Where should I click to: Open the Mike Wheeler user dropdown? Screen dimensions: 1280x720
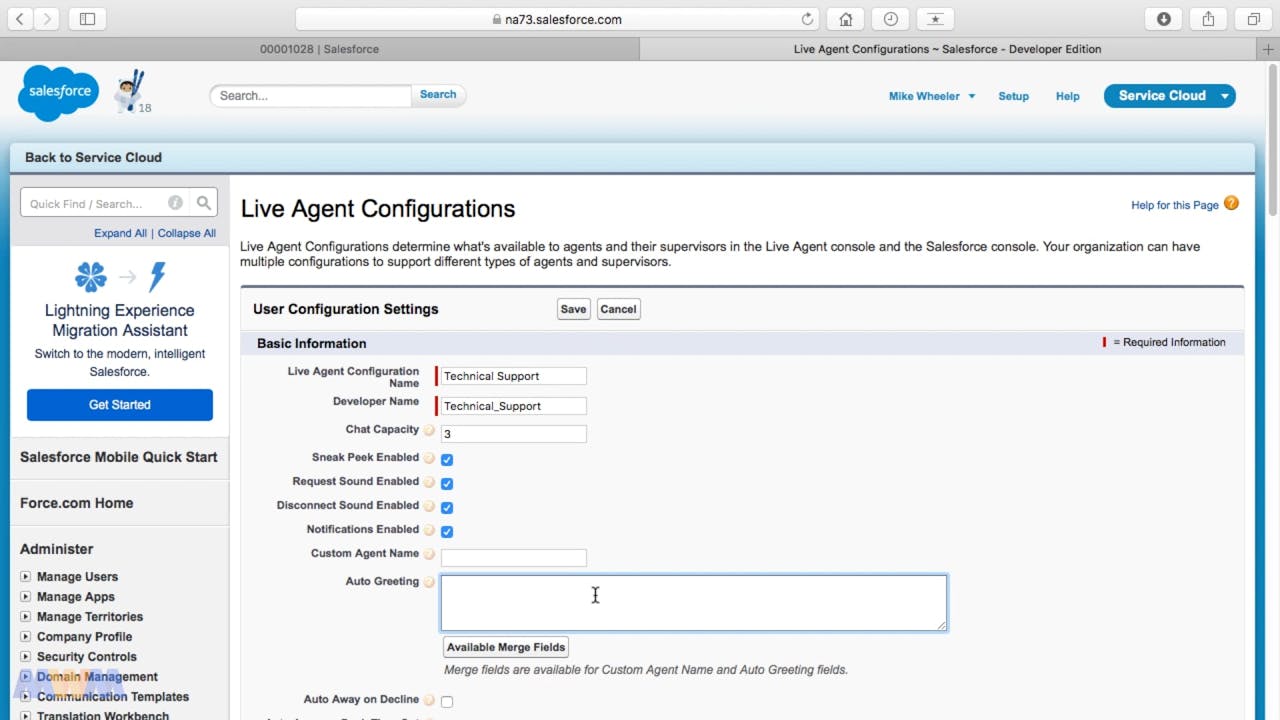(x=932, y=96)
